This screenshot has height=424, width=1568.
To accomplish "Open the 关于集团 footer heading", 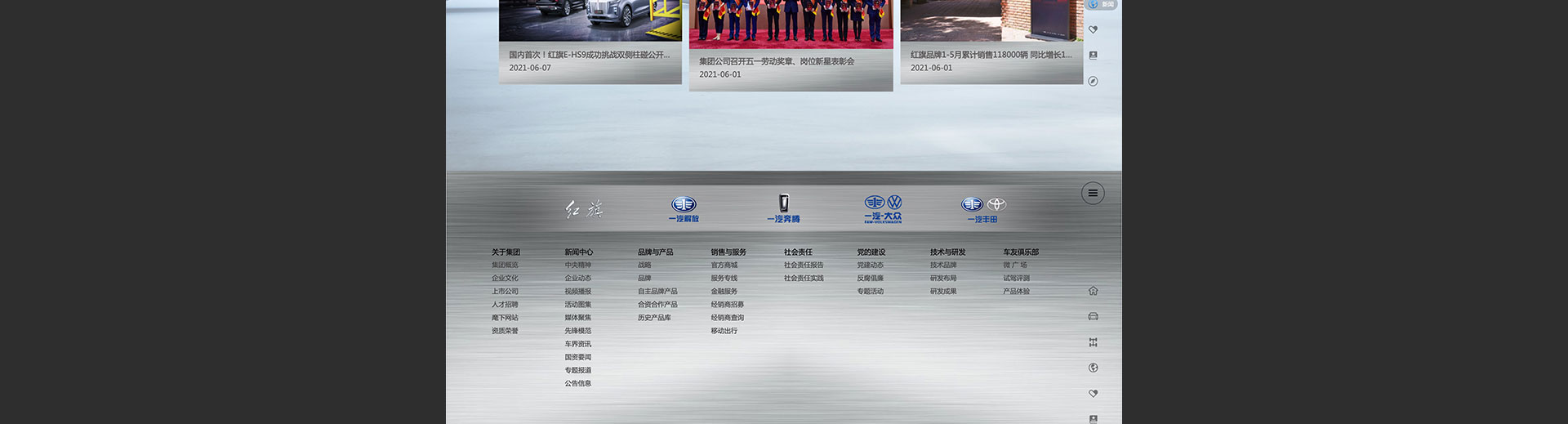I will [506, 252].
